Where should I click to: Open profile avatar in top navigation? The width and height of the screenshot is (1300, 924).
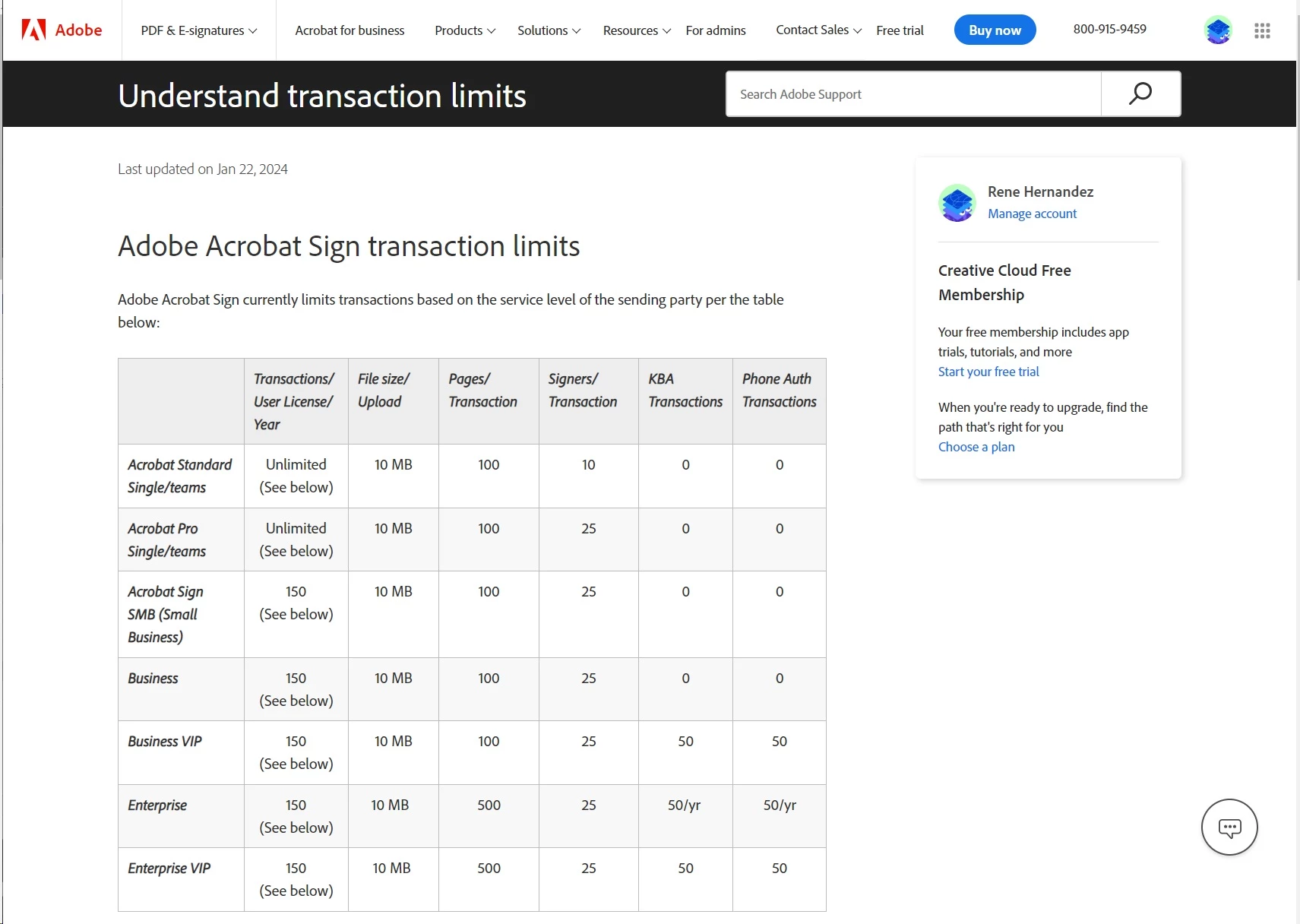(x=1218, y=30)
